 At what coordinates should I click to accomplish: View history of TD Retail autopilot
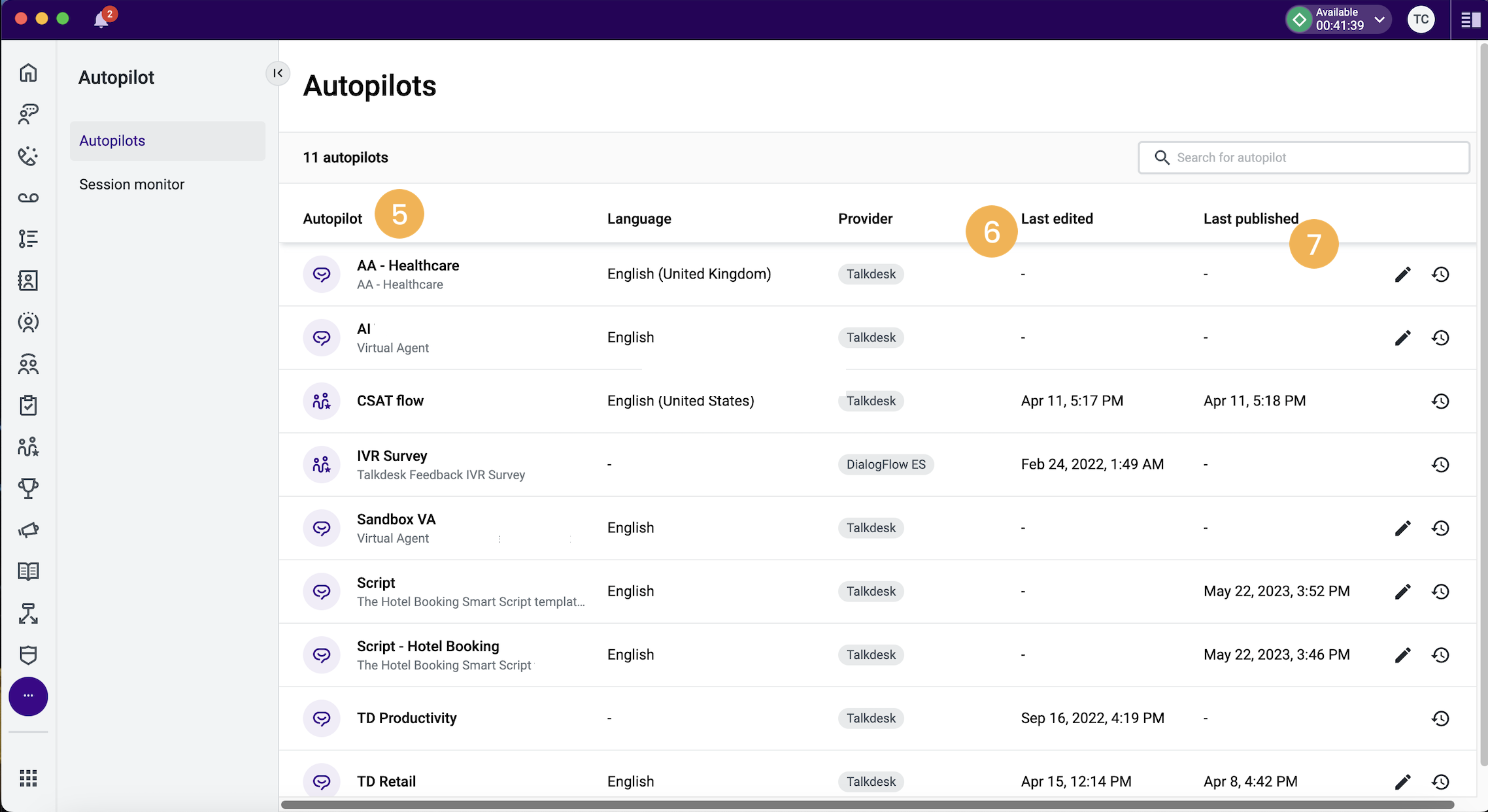[x=1440, y=782]
